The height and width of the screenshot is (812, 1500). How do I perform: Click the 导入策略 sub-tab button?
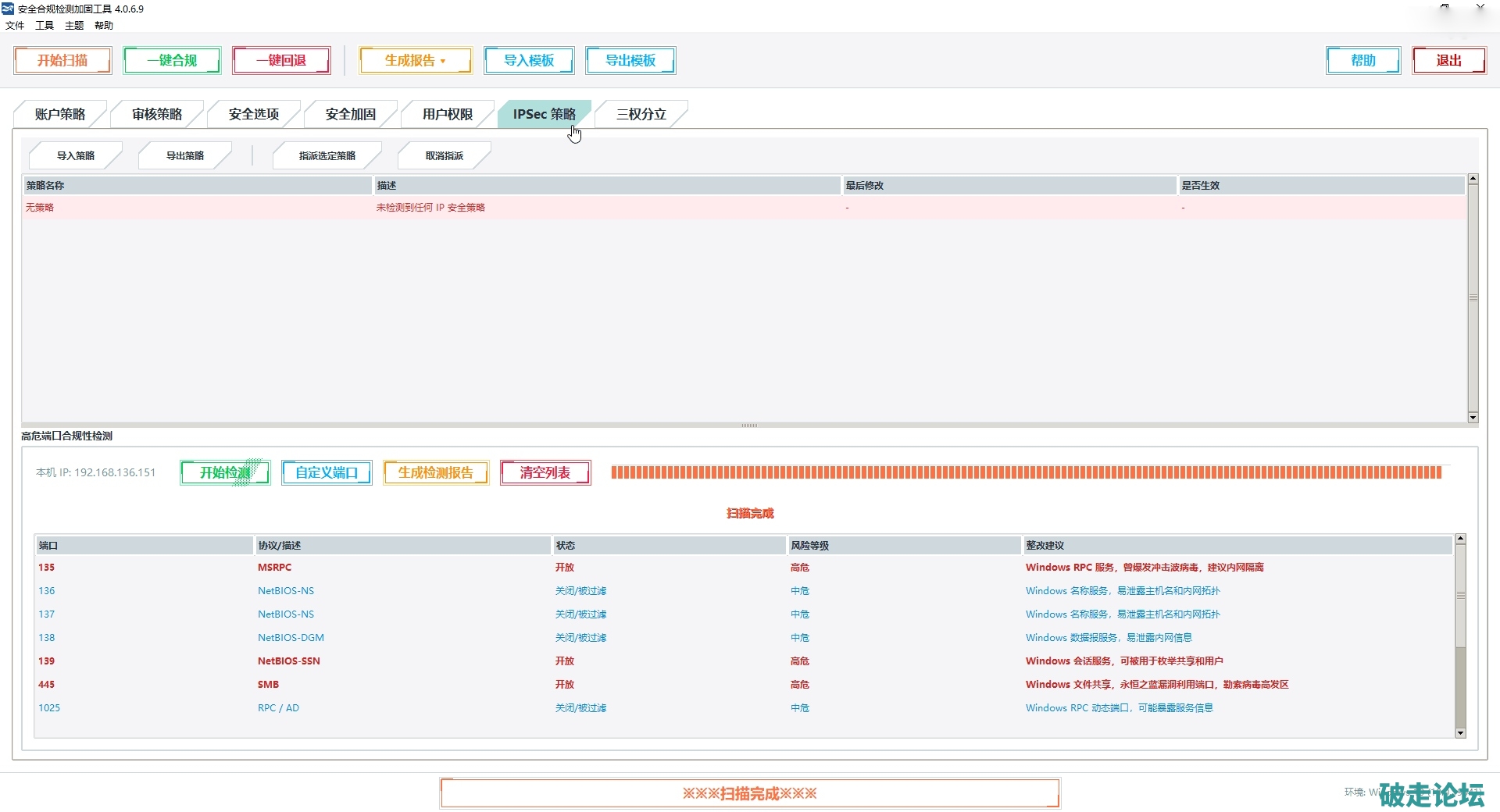pos(75,156)
